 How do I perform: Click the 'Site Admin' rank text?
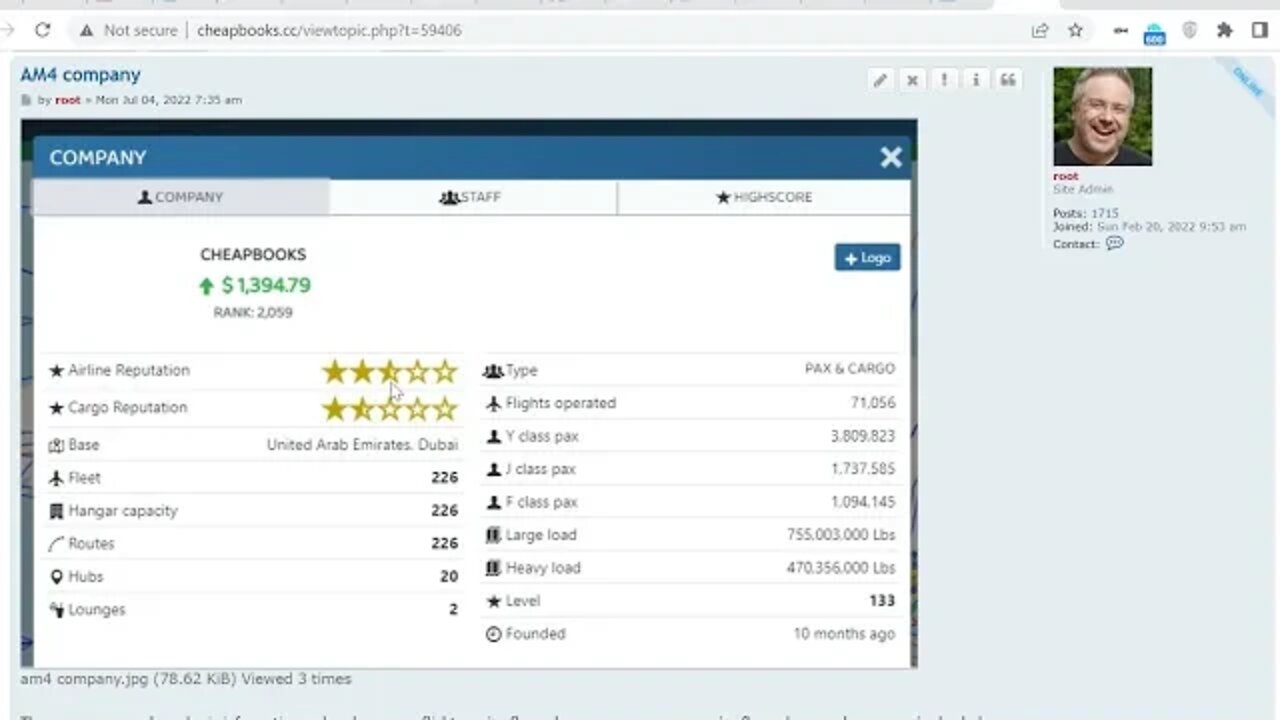(1083, 189)
